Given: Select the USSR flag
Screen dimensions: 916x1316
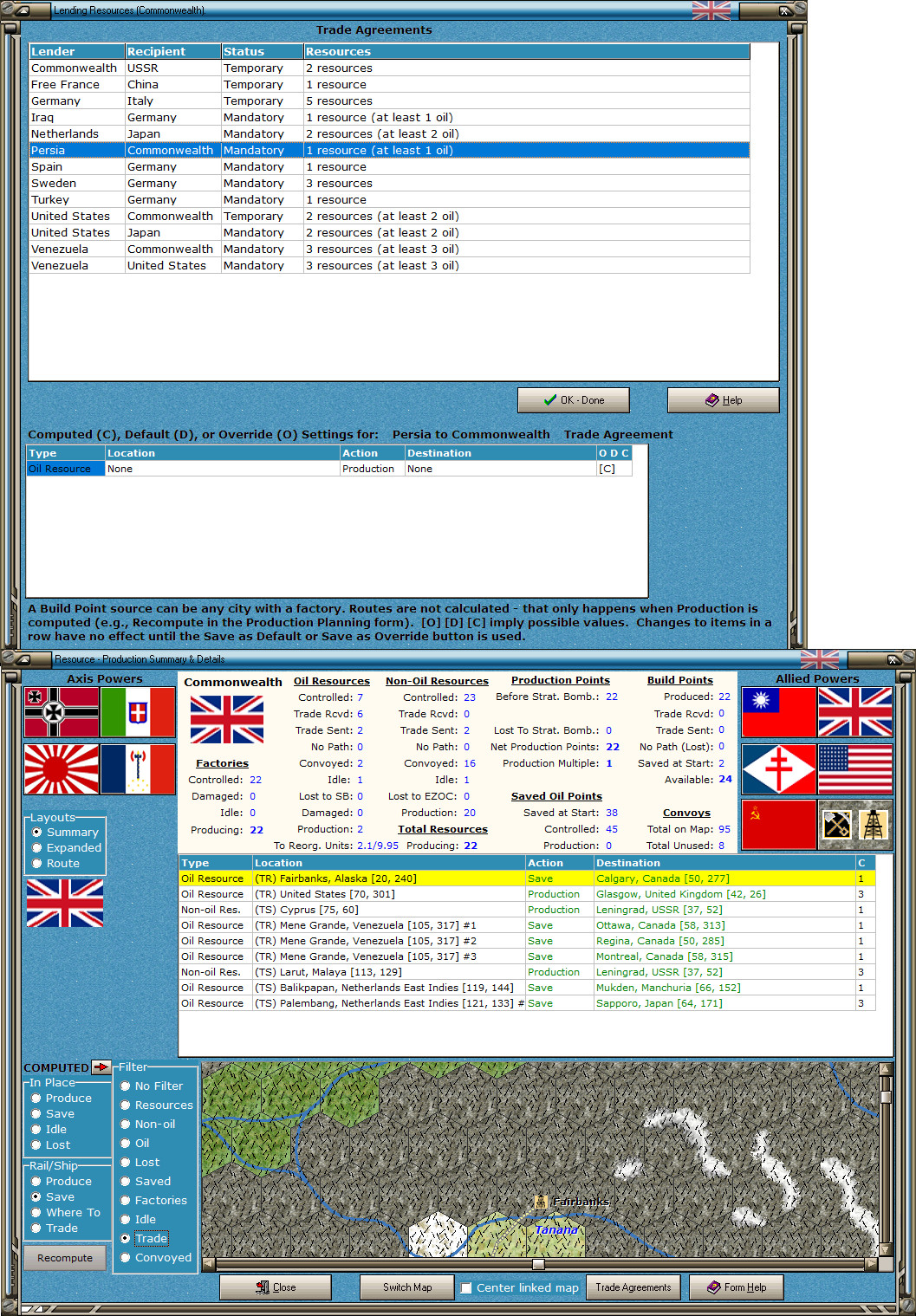Looking at the screenshot, I should coord(779,824).
